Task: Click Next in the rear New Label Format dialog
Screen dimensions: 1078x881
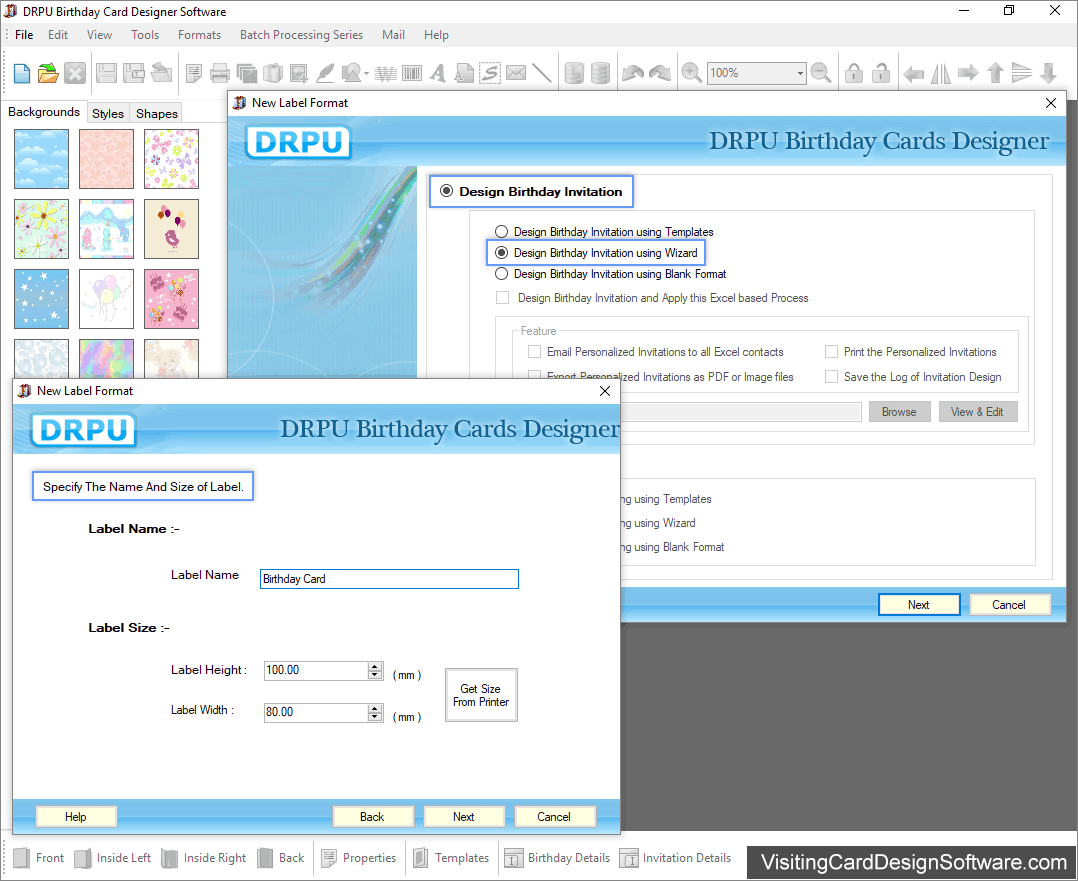Action: 918,605
